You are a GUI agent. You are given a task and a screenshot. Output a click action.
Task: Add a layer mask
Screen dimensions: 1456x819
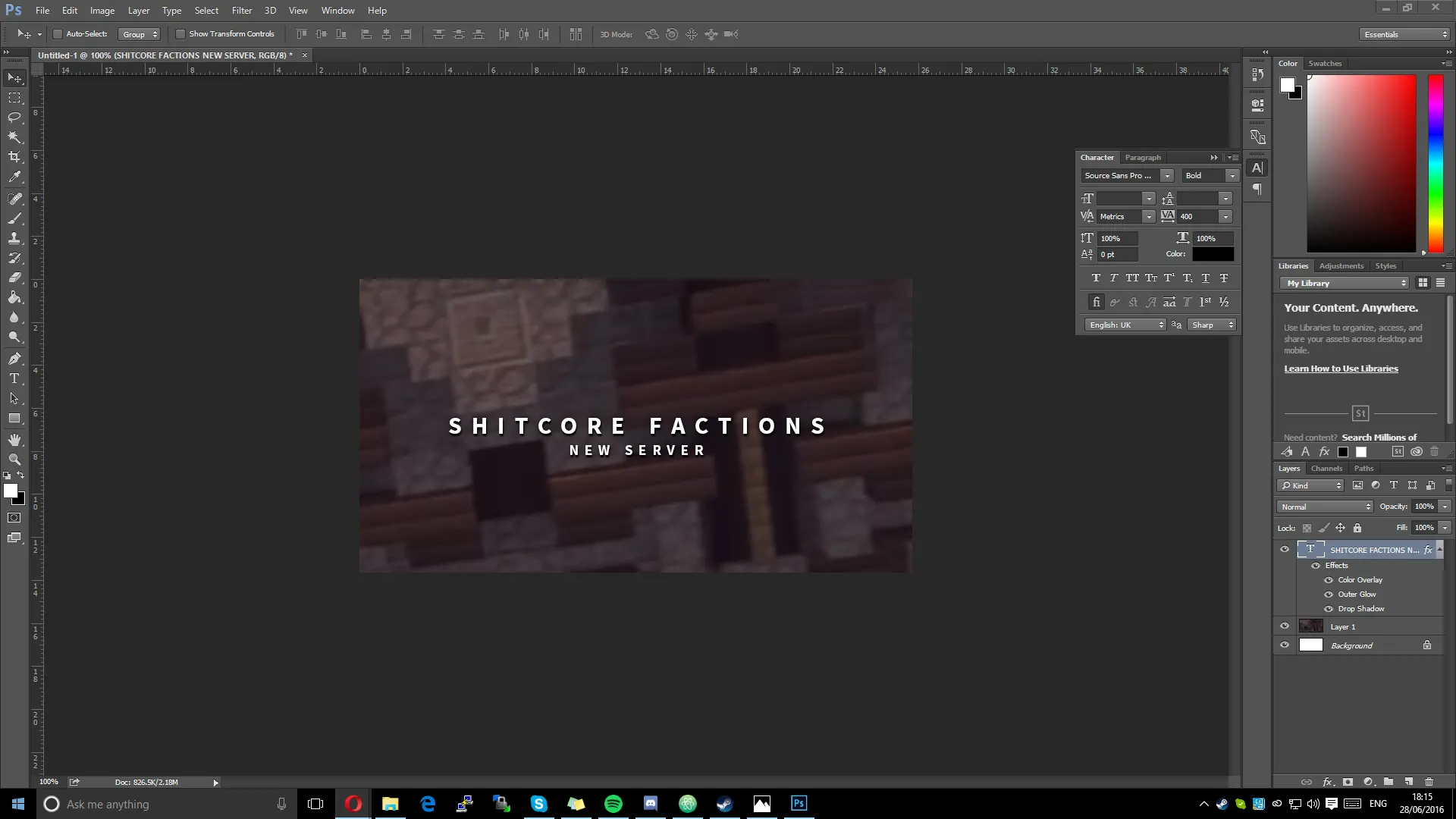click(x=1348, y=782)
